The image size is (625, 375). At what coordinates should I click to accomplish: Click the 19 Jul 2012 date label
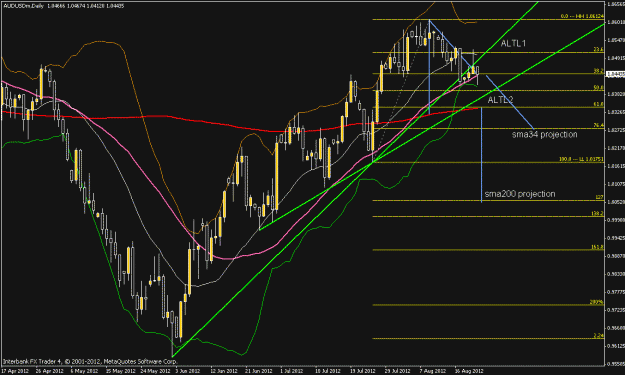click(x=363, y=371)
